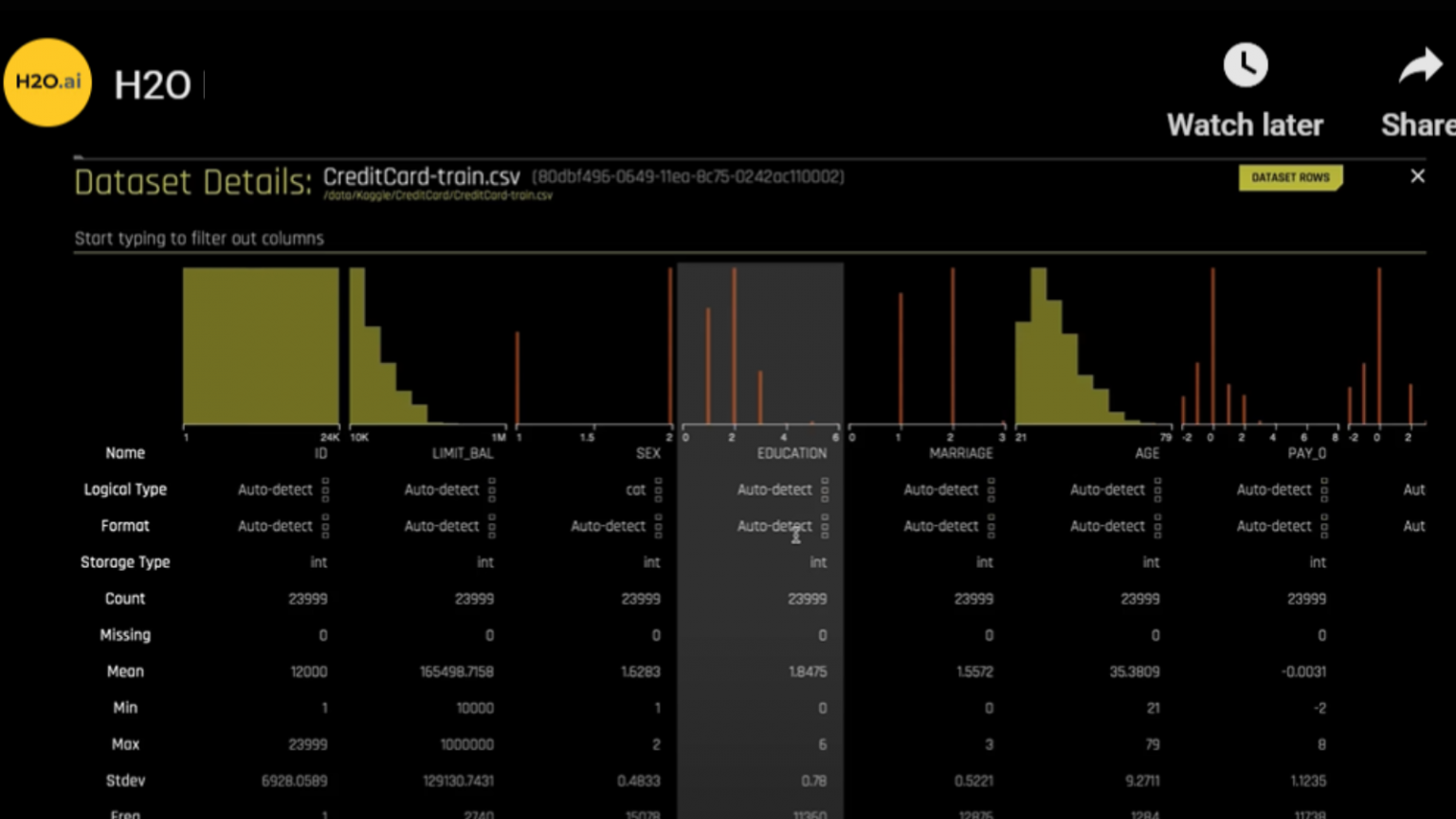
Task: Select the MARRIAGE column name
Action: (x=960, y=454)
